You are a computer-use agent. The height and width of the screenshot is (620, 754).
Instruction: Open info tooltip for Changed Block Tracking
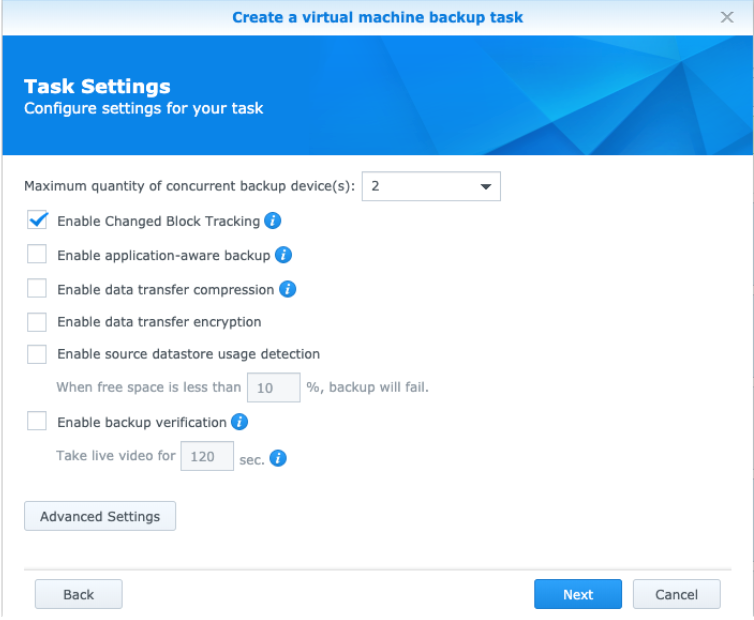tap(273, 221)
